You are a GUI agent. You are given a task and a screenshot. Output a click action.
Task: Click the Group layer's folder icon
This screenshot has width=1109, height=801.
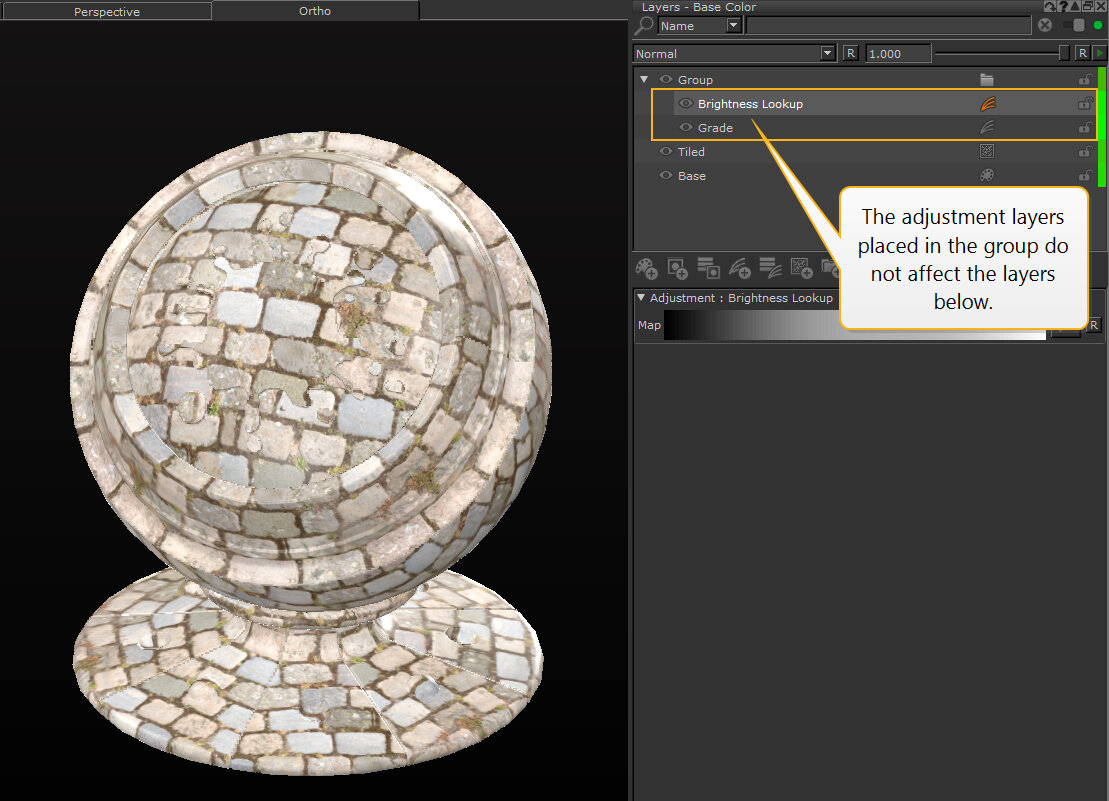(987, 80)
